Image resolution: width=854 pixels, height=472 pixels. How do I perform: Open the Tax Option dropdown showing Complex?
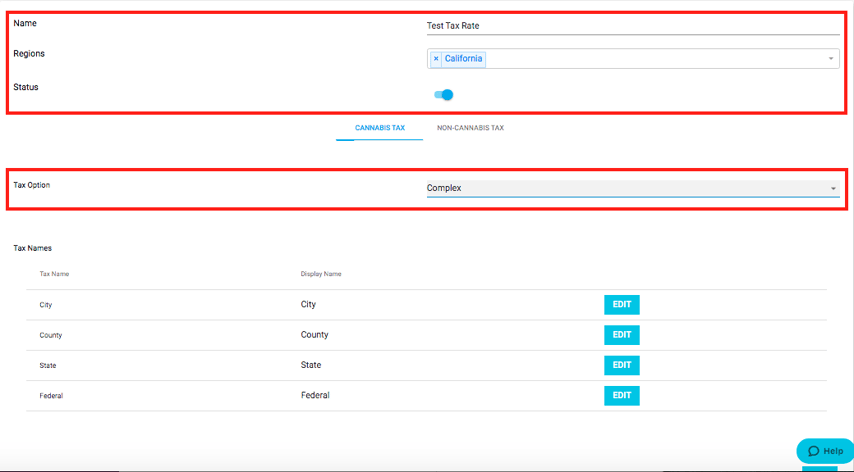pyautogui.click(x=632, y=188)
